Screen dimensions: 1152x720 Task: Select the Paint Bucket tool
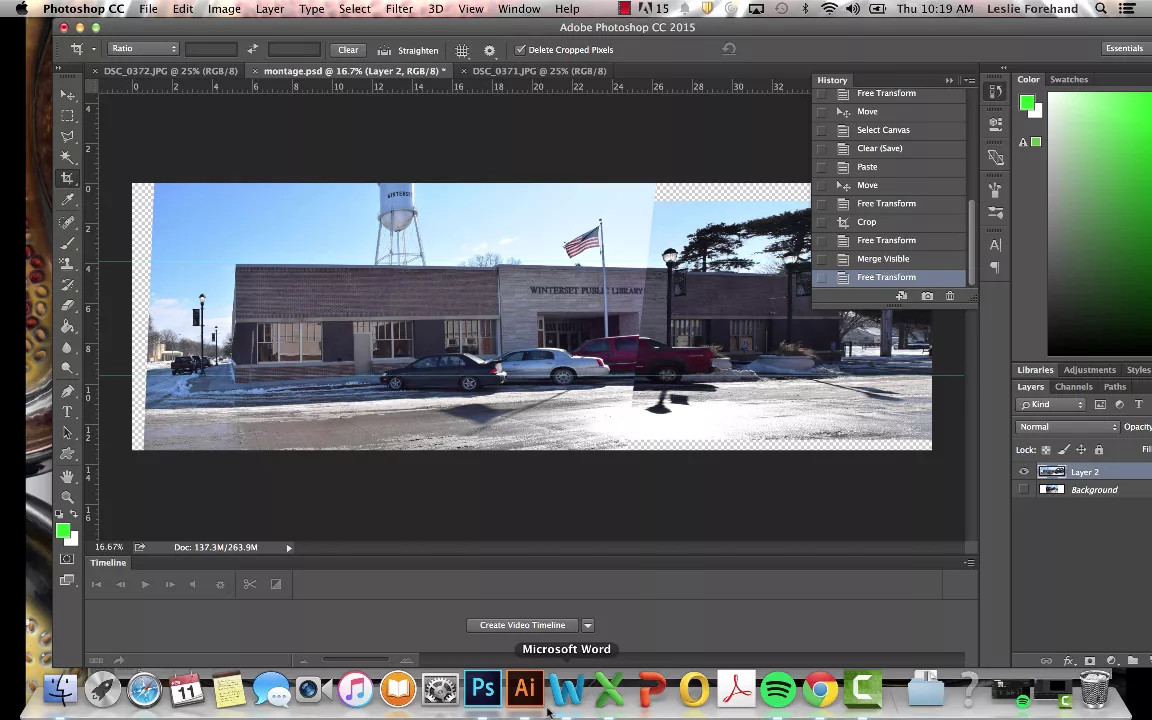point(67,326)
